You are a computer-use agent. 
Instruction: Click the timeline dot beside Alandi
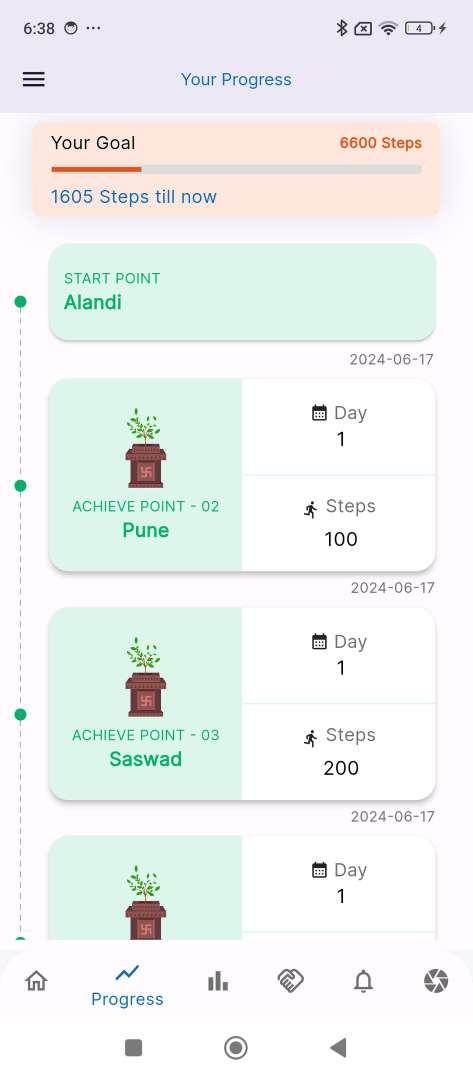click(x=21, y=302)
